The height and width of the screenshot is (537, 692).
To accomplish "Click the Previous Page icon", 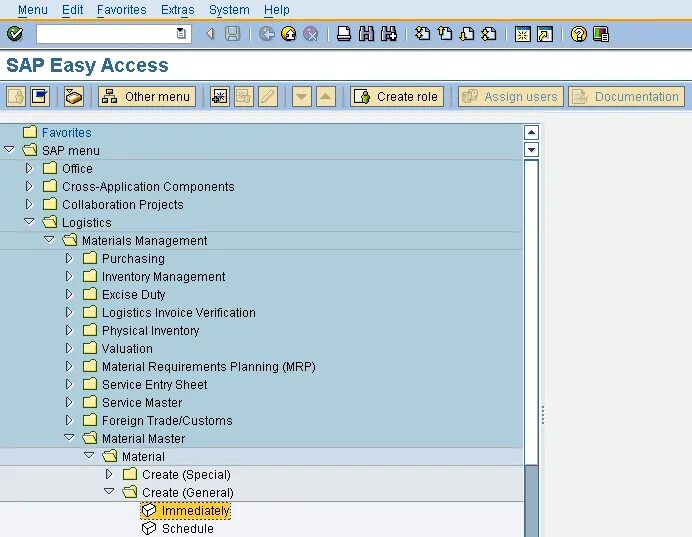I will pyautogui.click(x=445, y=34).
